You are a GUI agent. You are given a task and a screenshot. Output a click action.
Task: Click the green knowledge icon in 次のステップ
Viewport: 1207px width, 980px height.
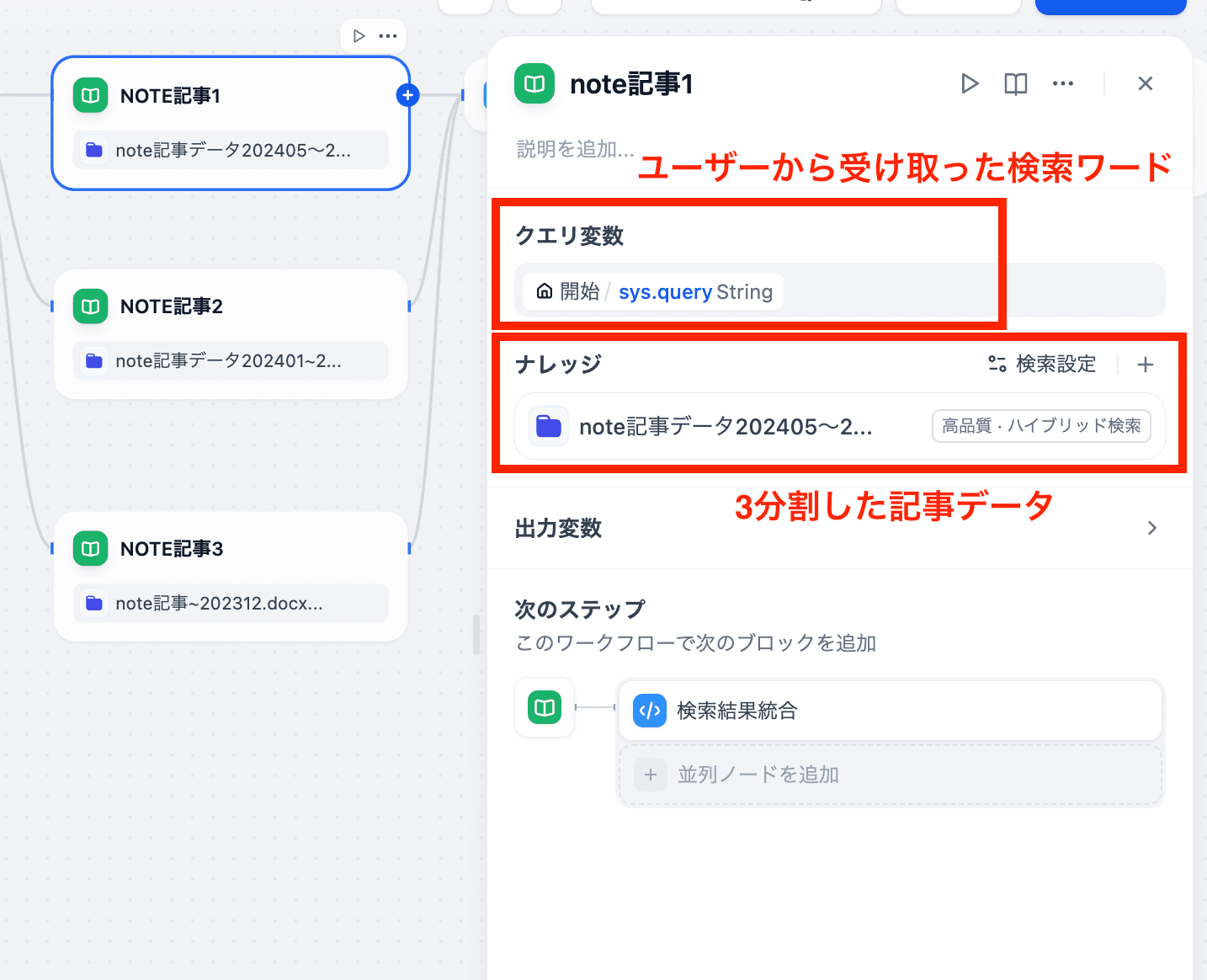pos(545,707)
